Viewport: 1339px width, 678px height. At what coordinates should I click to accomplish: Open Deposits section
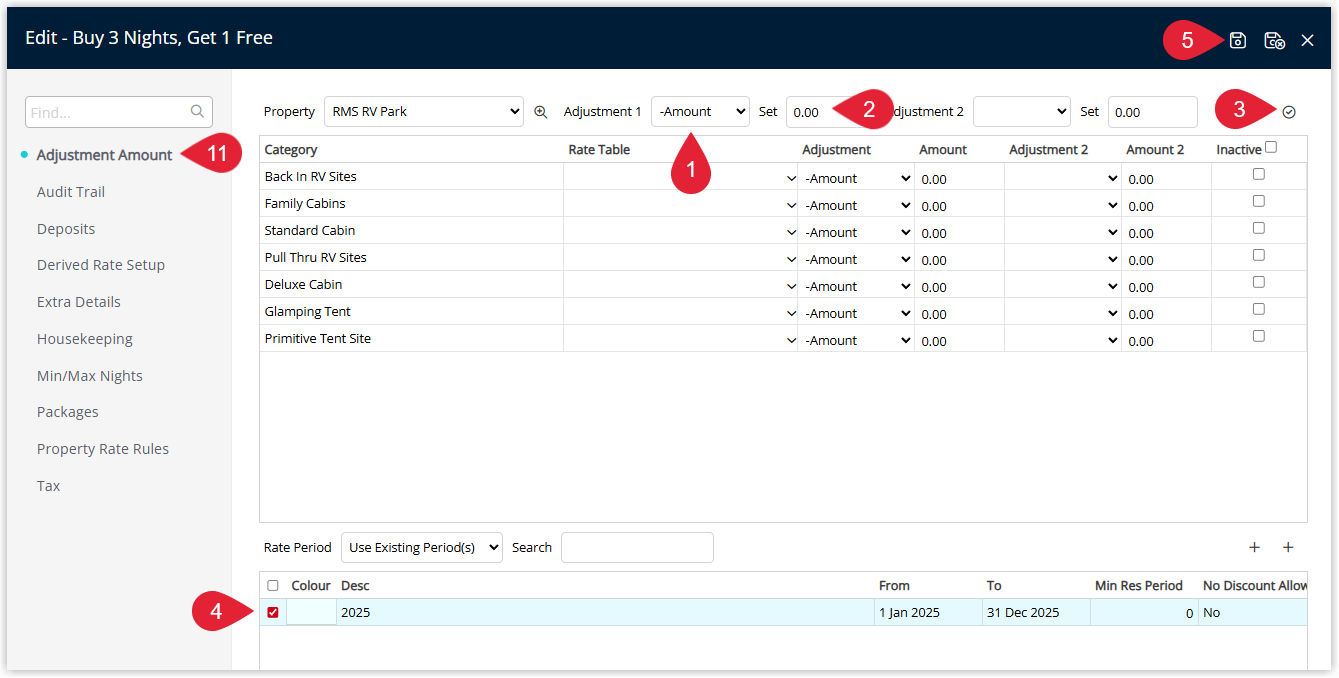[x=66, y=229]
